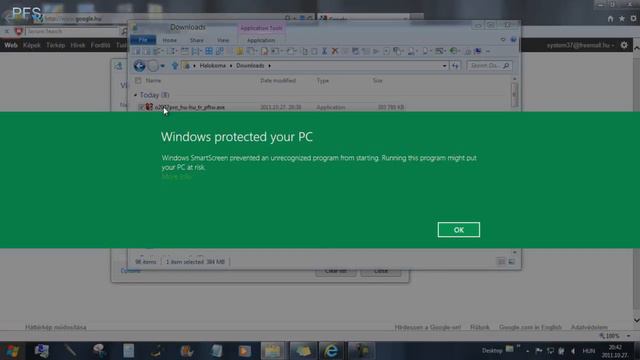Select the Application Tools contextual tab header
Screen dimensions: 640x360
(x=261, y=28)
